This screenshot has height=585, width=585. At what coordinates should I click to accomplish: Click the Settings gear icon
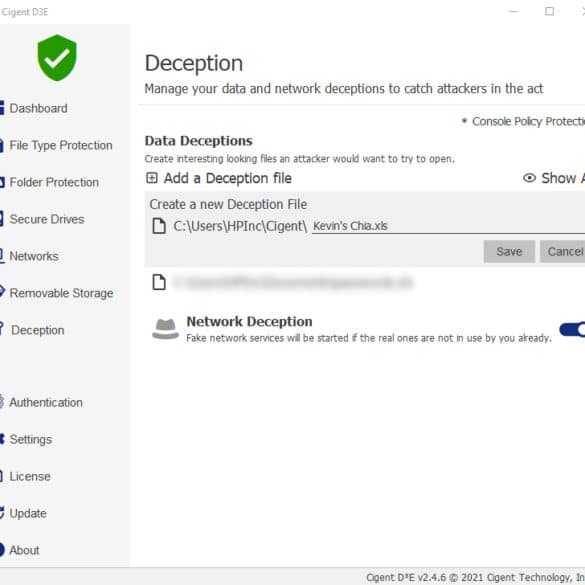[2, 439]
